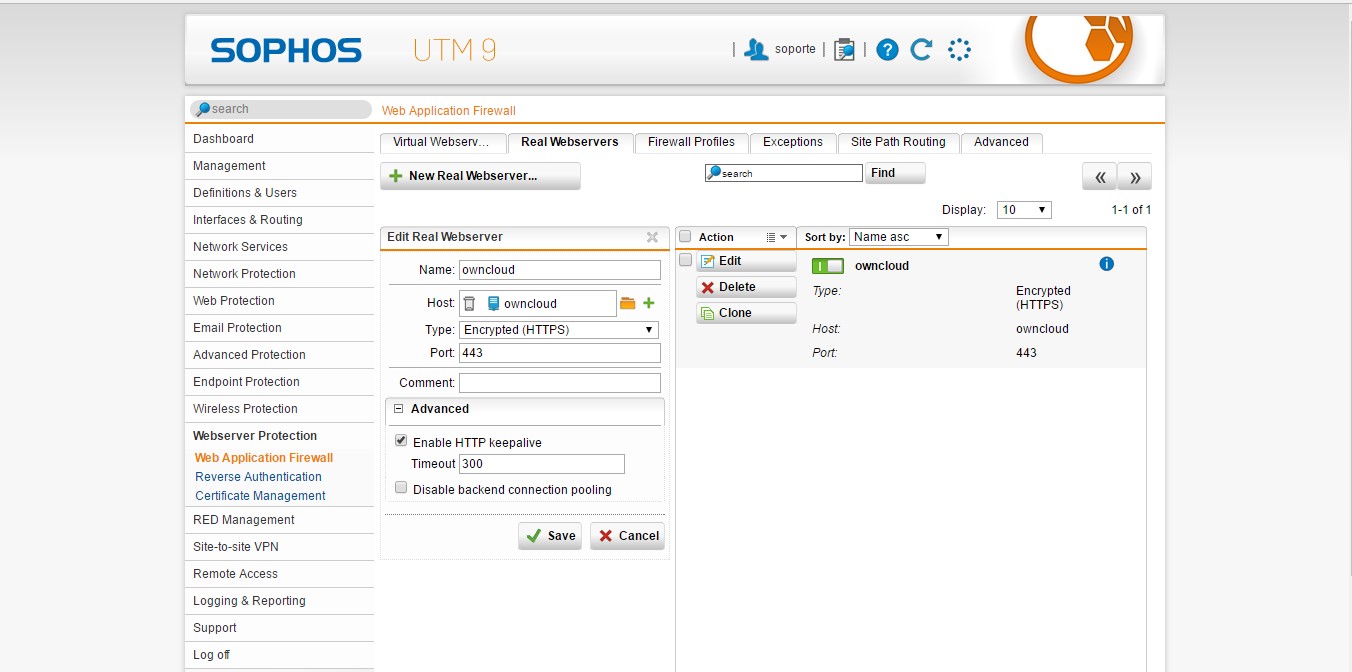This screenshot has width=1352, height=672.
Task: Open the Advanced tab
Action: (1001, 142)
